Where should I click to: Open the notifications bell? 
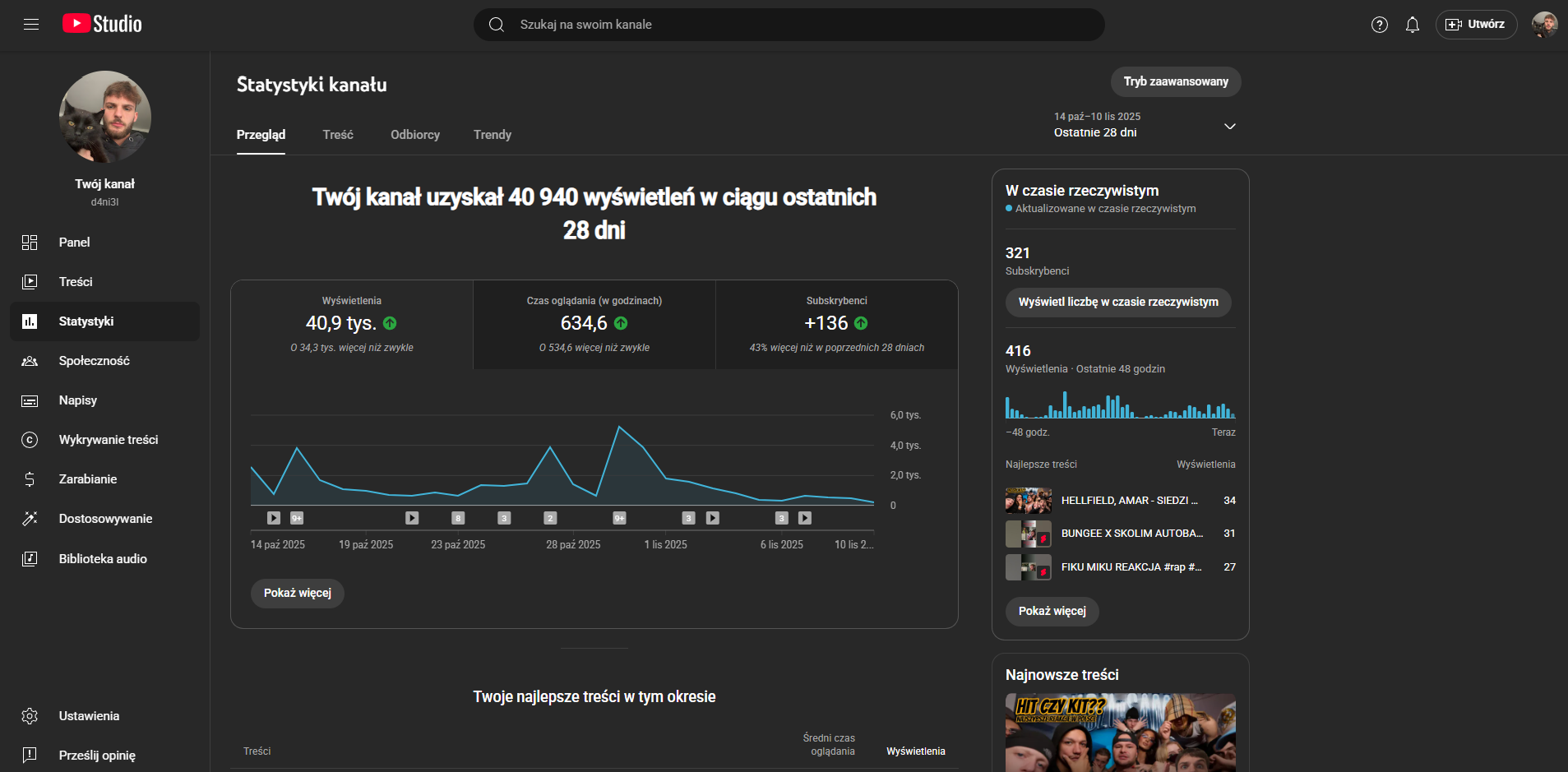point(1412,25)
